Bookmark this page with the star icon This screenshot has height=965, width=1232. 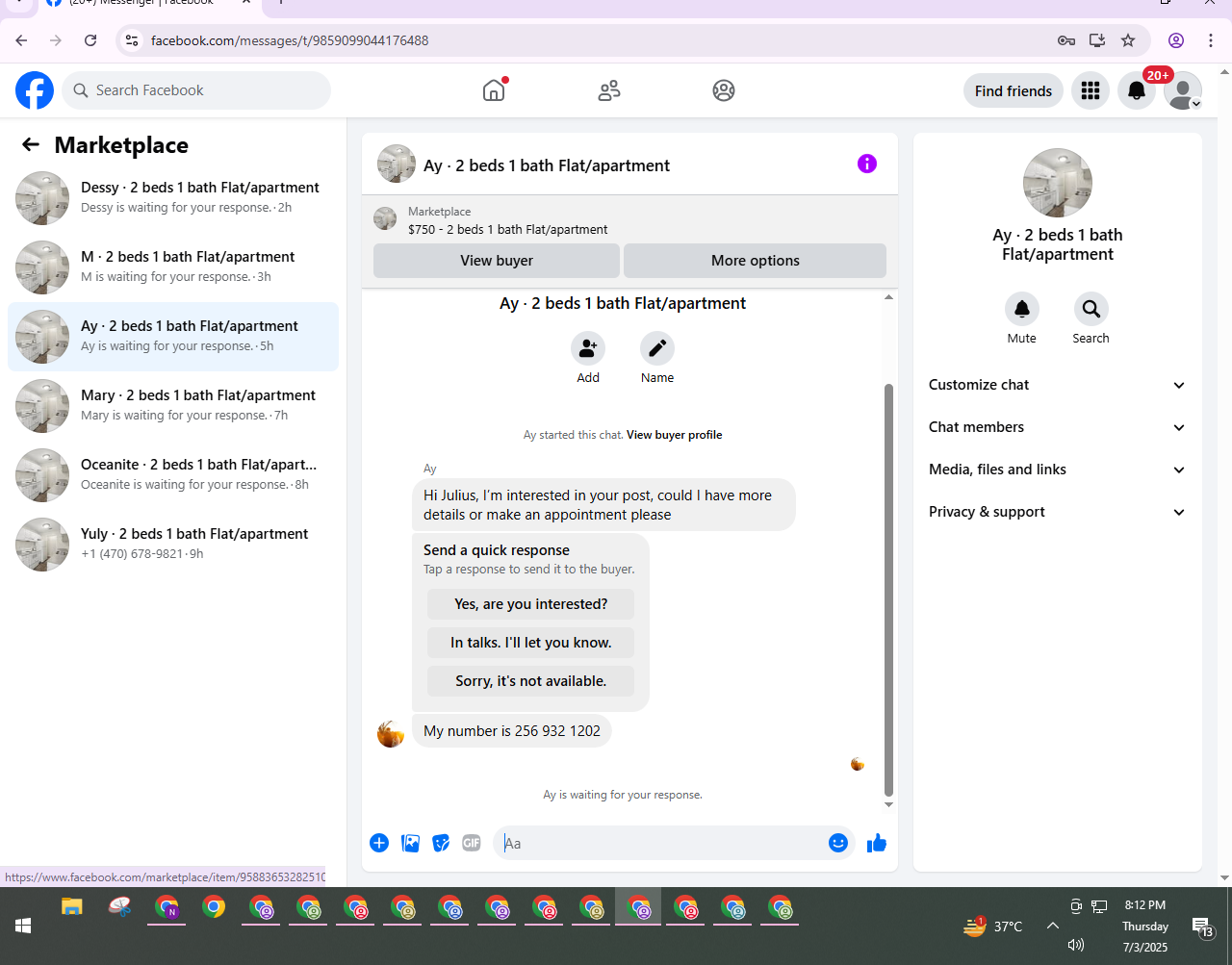tap(1128, 40)
